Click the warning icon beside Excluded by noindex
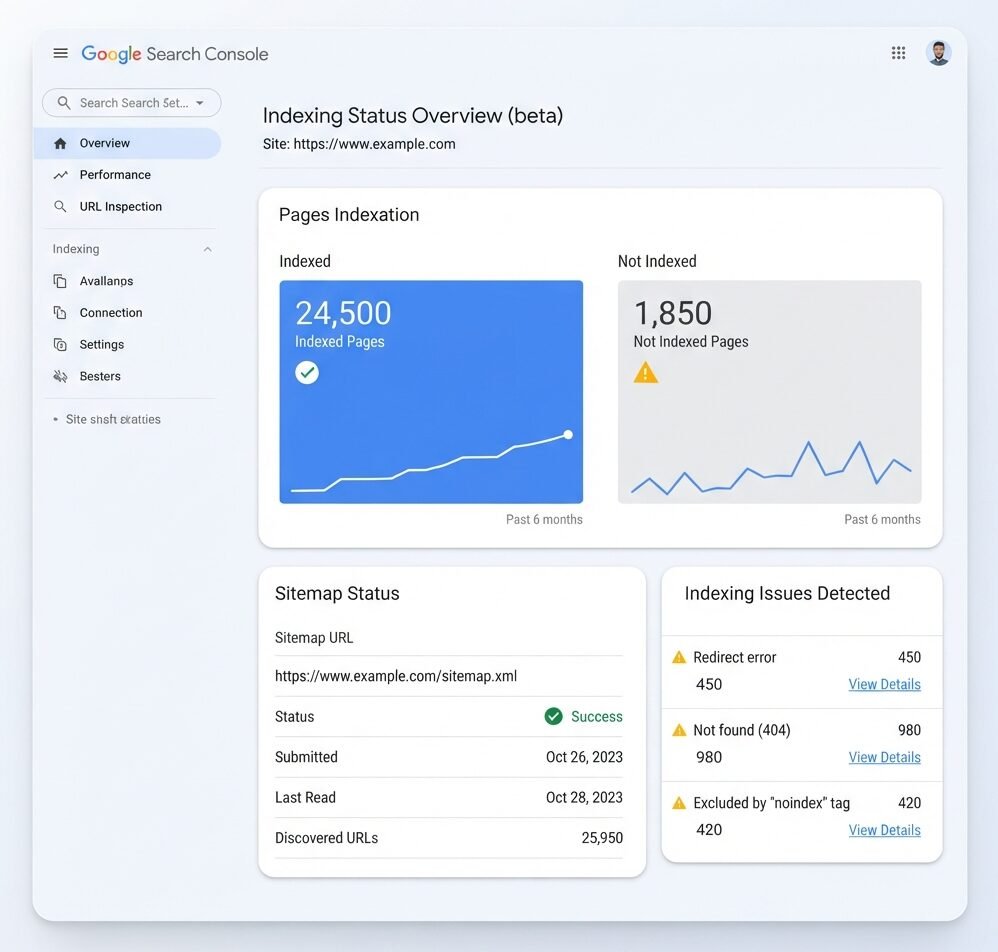The width and height of the screenshot is (998, 952). (x=679, y=803)
